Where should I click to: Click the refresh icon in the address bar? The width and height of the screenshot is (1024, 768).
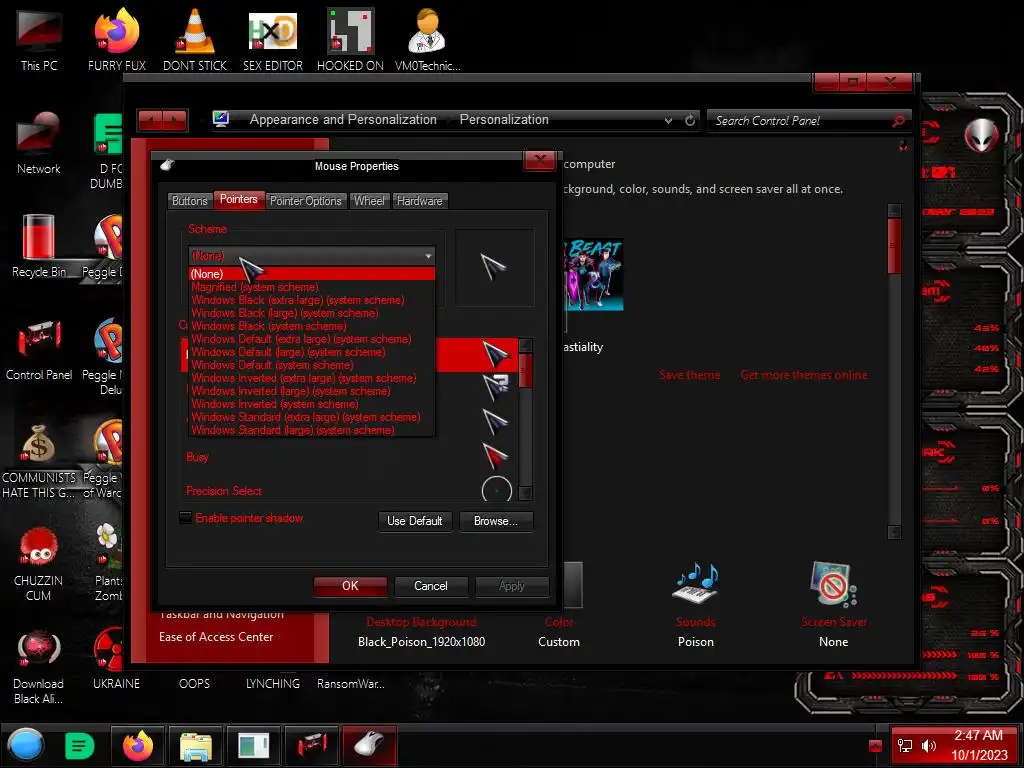[690, 120]
